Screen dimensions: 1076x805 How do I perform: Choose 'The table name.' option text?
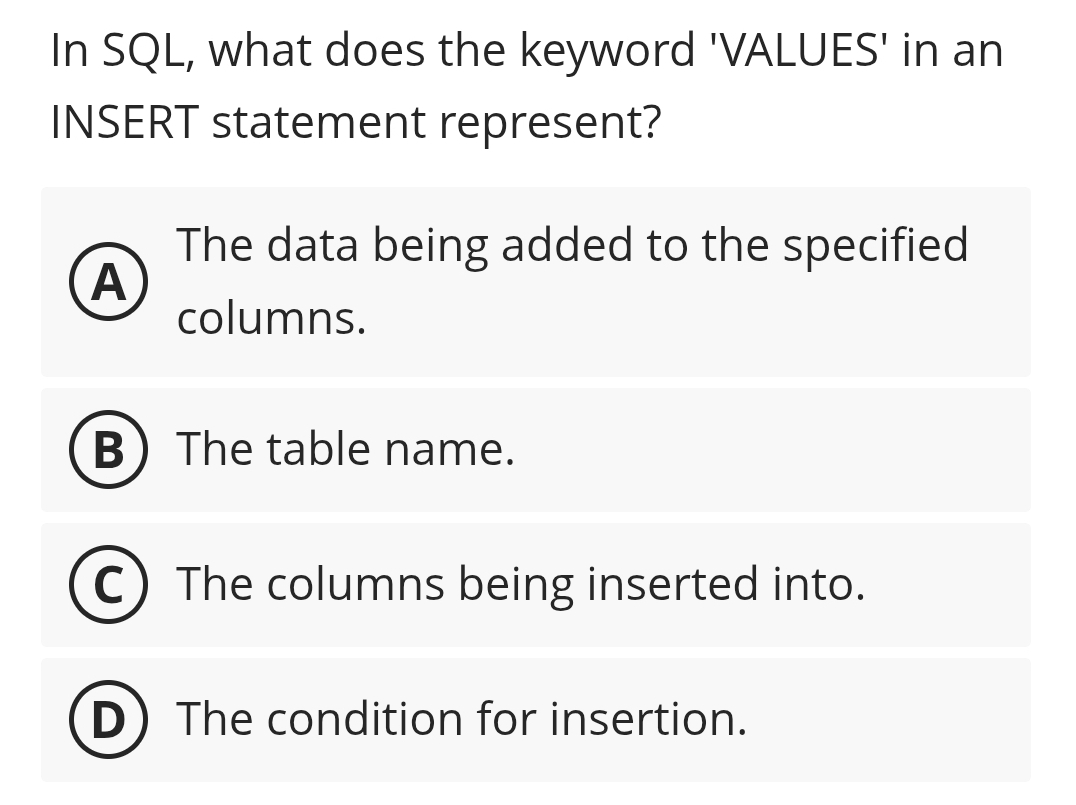coord(345,450)
